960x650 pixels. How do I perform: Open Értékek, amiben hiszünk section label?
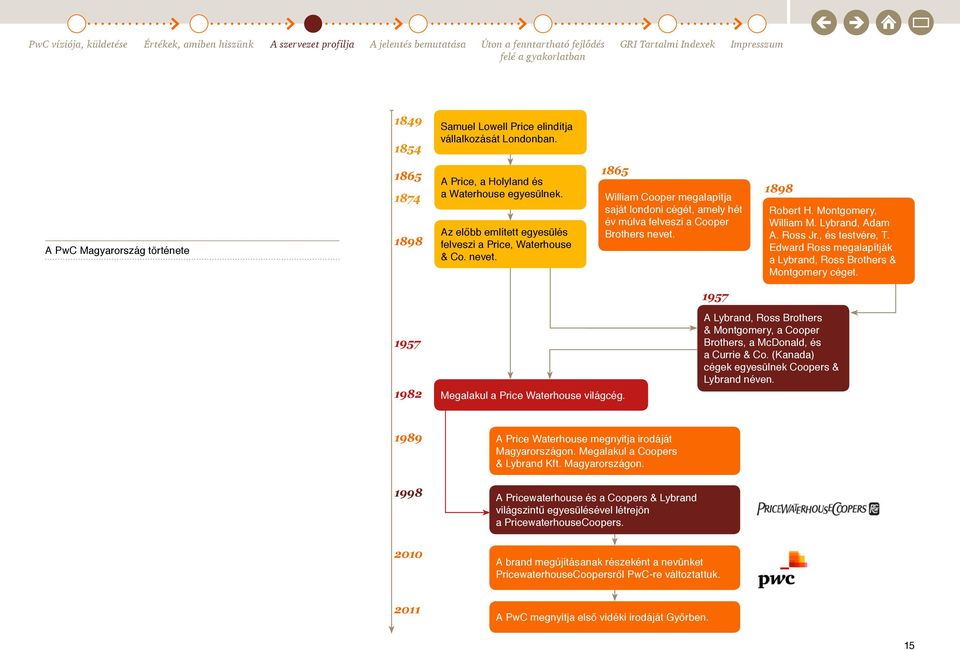coord(198,44)
